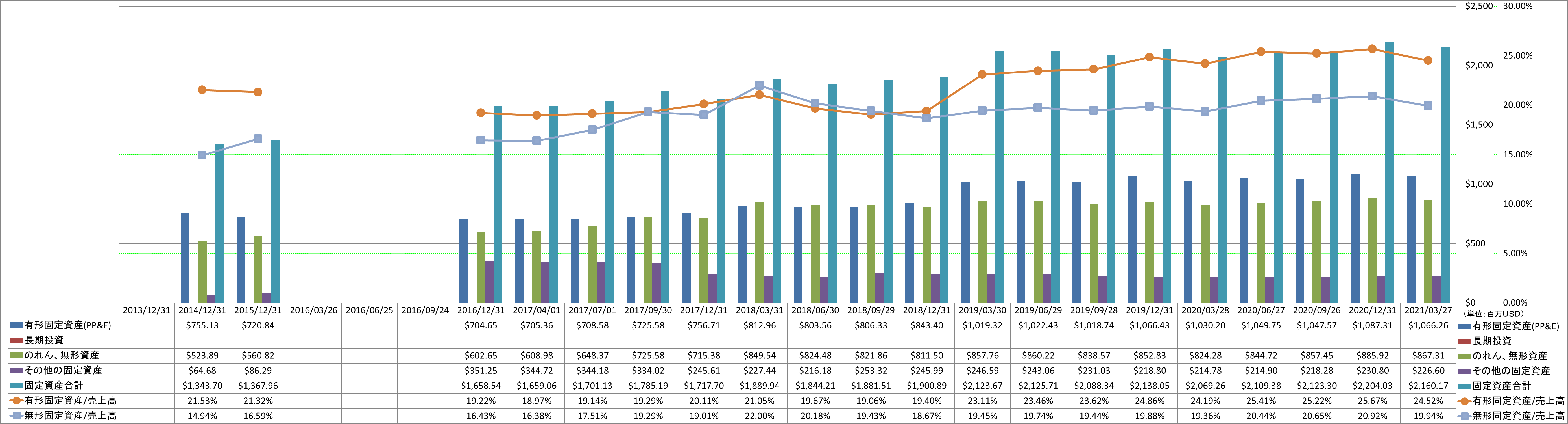Select the 14.94% ratio cell
Viewport: 1568px width, 424px height.
point(202,416)
